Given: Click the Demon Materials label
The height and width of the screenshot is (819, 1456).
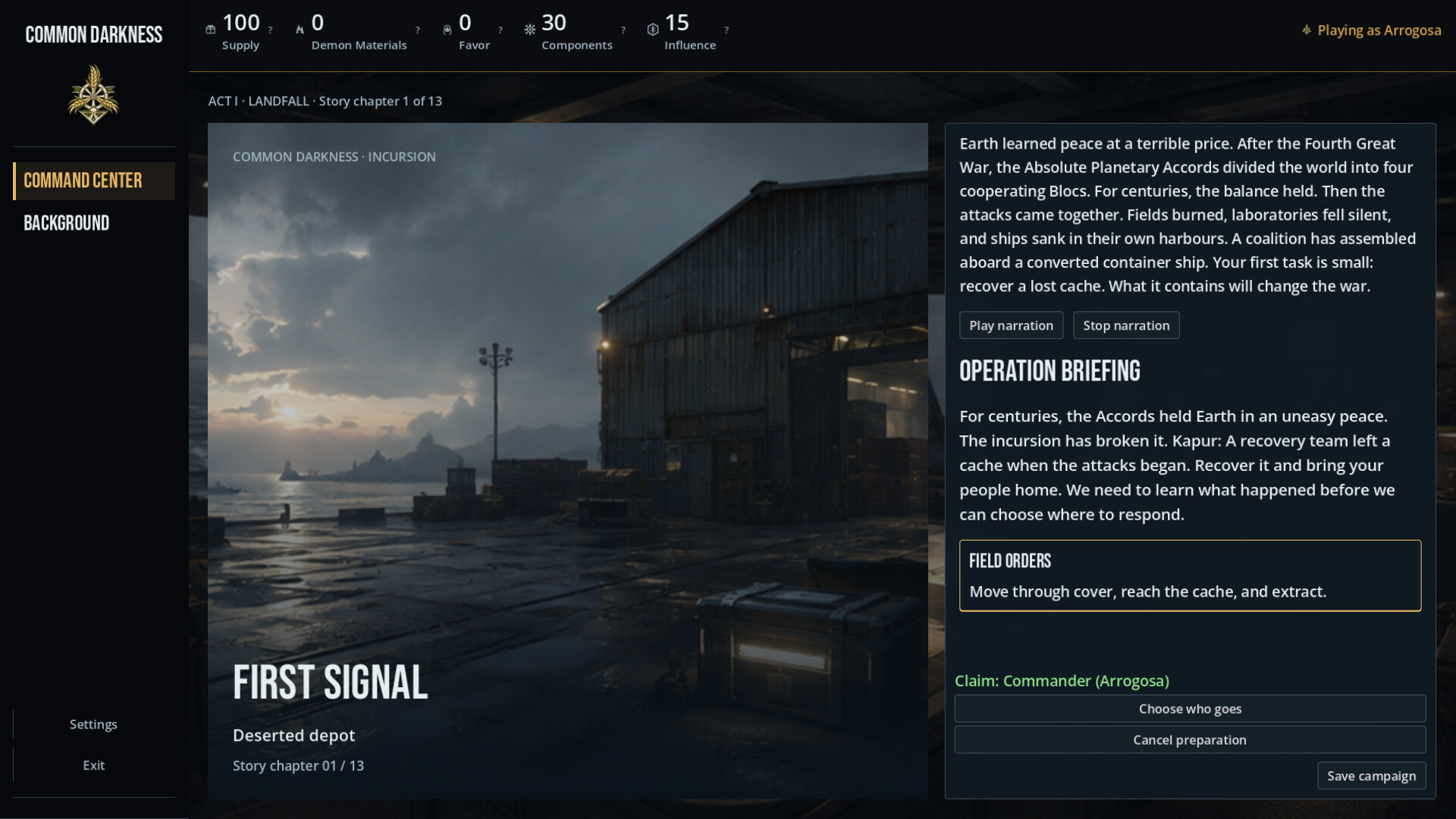Looking at the screenshot, I should (x=359, y=45).
